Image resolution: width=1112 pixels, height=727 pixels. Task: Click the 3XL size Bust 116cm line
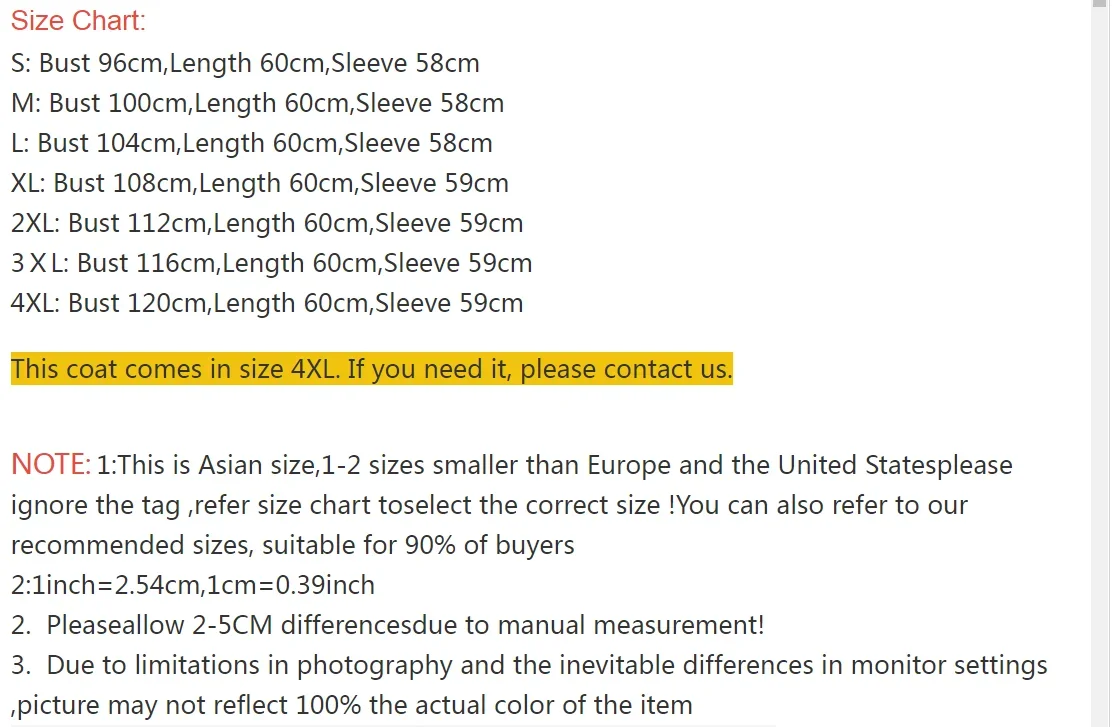click(271, 263)
